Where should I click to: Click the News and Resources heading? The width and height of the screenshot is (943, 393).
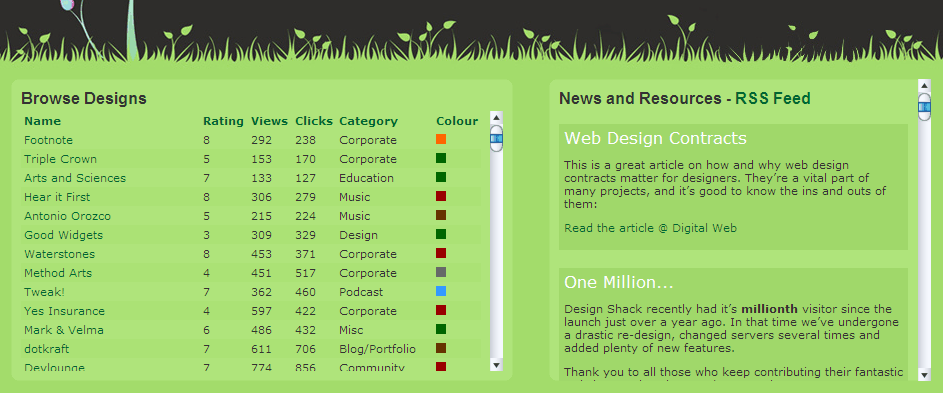click(640, 98)
